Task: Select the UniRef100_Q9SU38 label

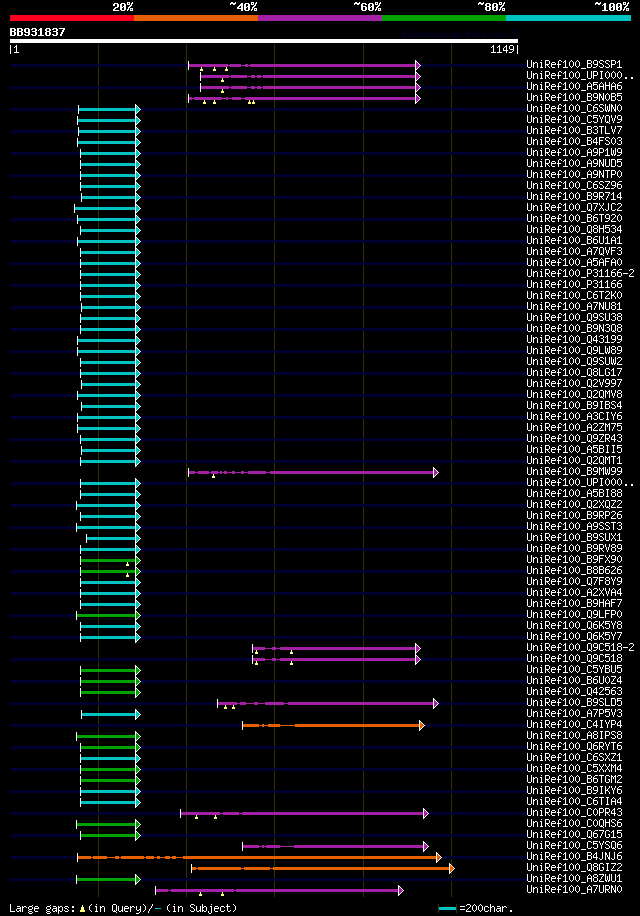Action: pos(574,318)
